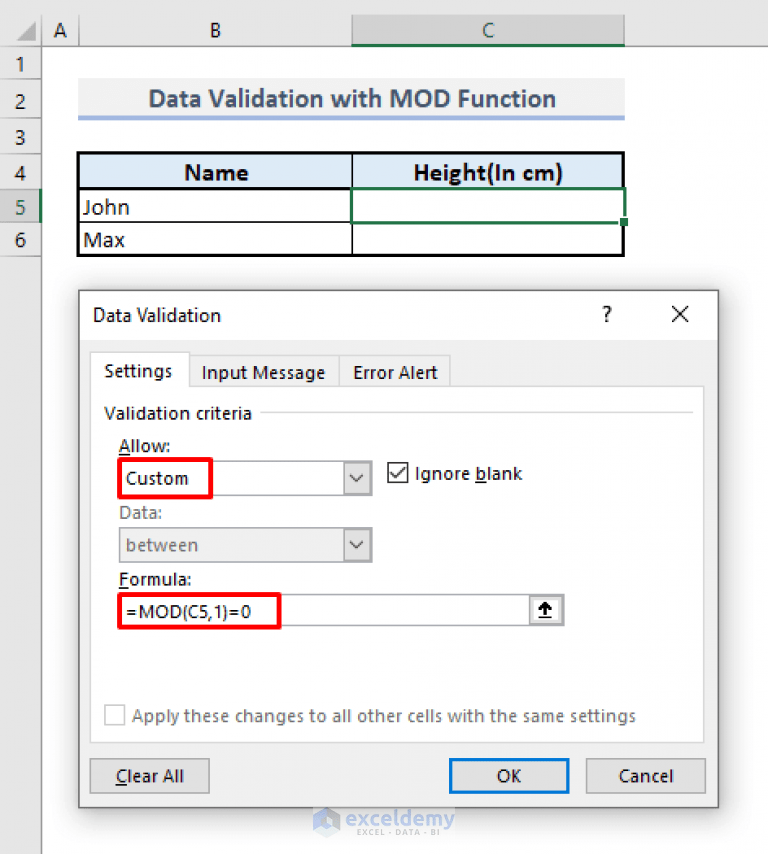Click the Clear All button
The height and width of the screenshot is (854, 768).
tap(149, 776)
